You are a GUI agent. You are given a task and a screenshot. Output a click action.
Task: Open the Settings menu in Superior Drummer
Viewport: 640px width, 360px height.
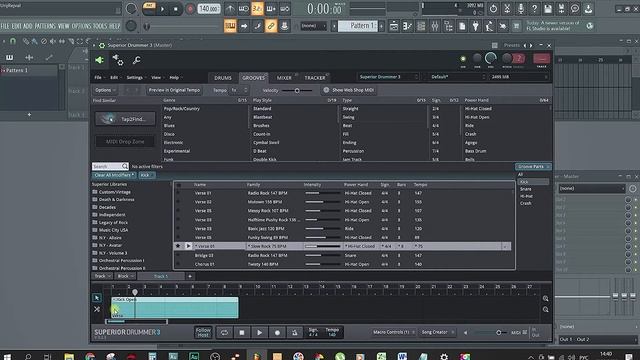135,78
